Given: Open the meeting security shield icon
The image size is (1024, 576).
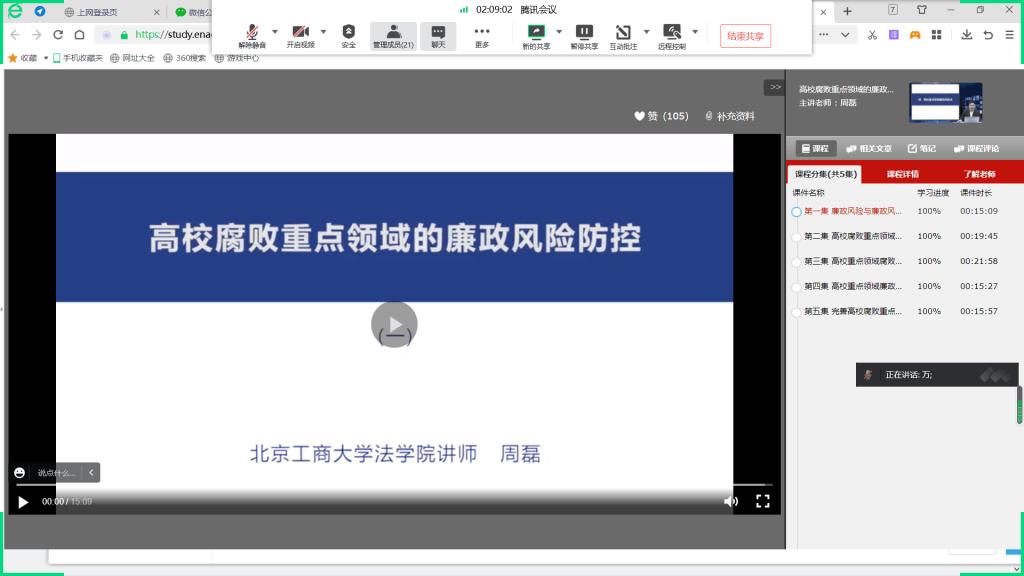Looking at the screenshot, I should point(348,35).
